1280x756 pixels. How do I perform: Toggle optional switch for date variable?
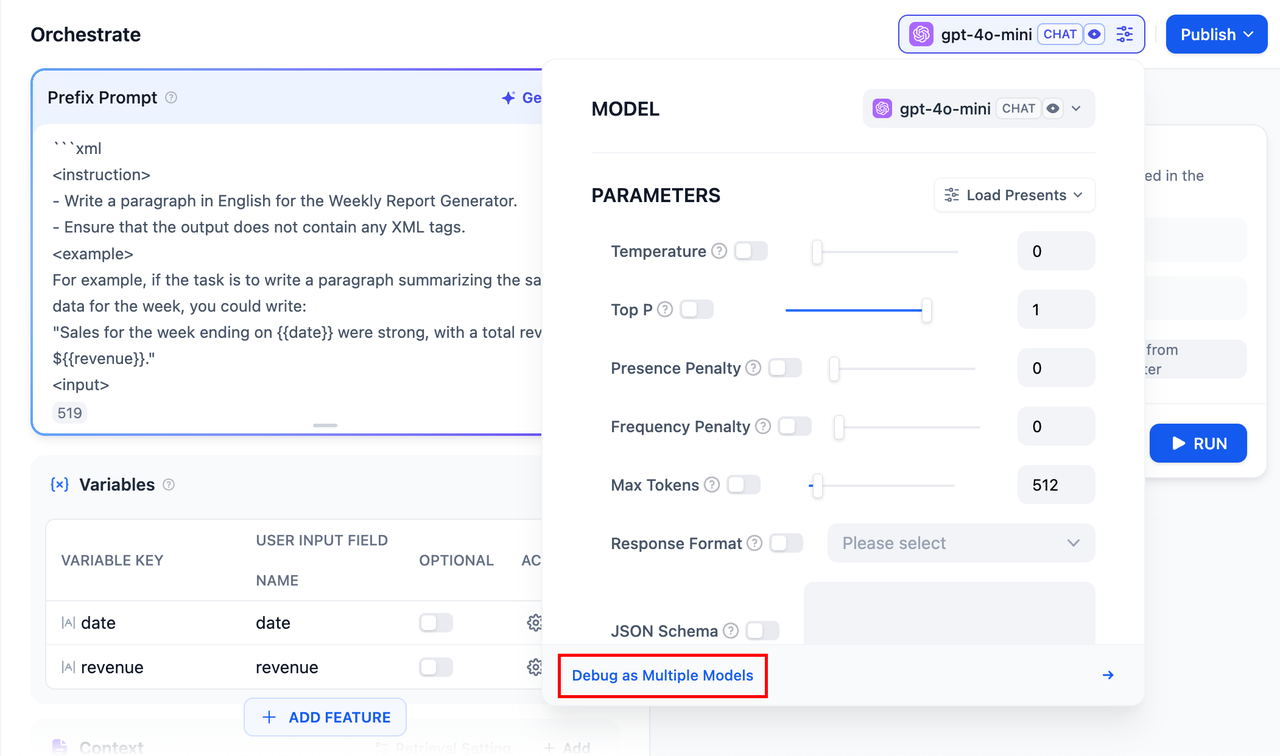tap(436, 623)
